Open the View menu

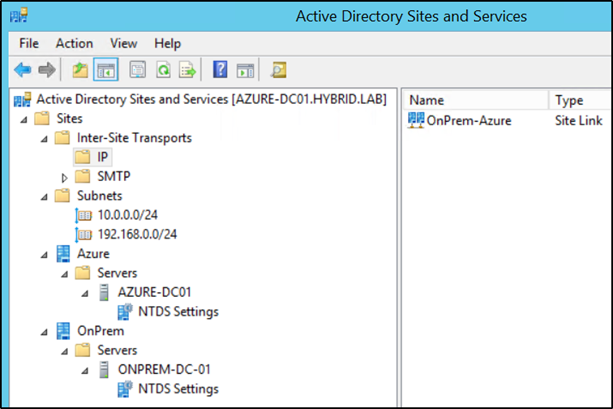coord(124,43)
